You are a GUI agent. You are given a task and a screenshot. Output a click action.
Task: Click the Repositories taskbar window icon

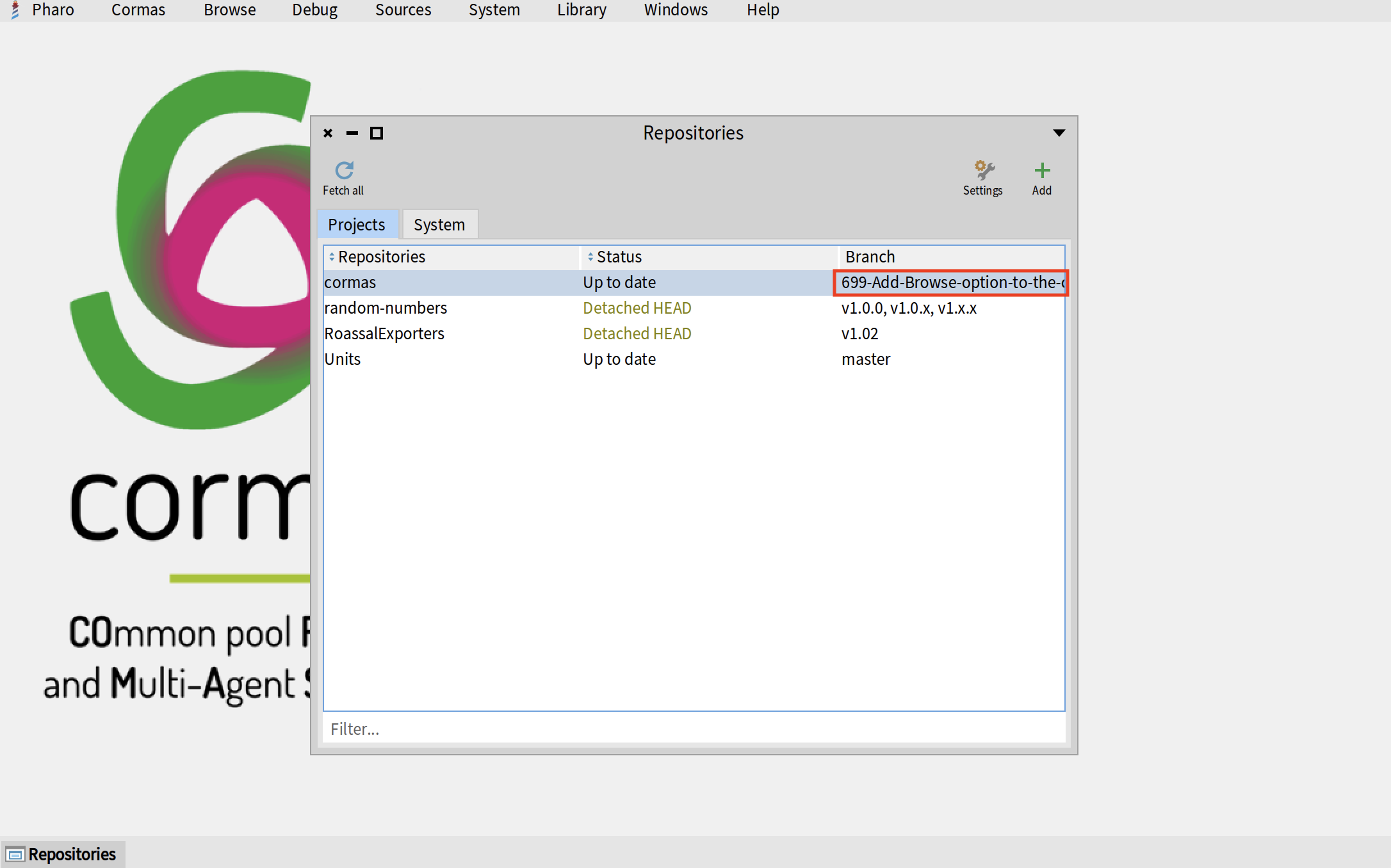[x=15, y=855]
